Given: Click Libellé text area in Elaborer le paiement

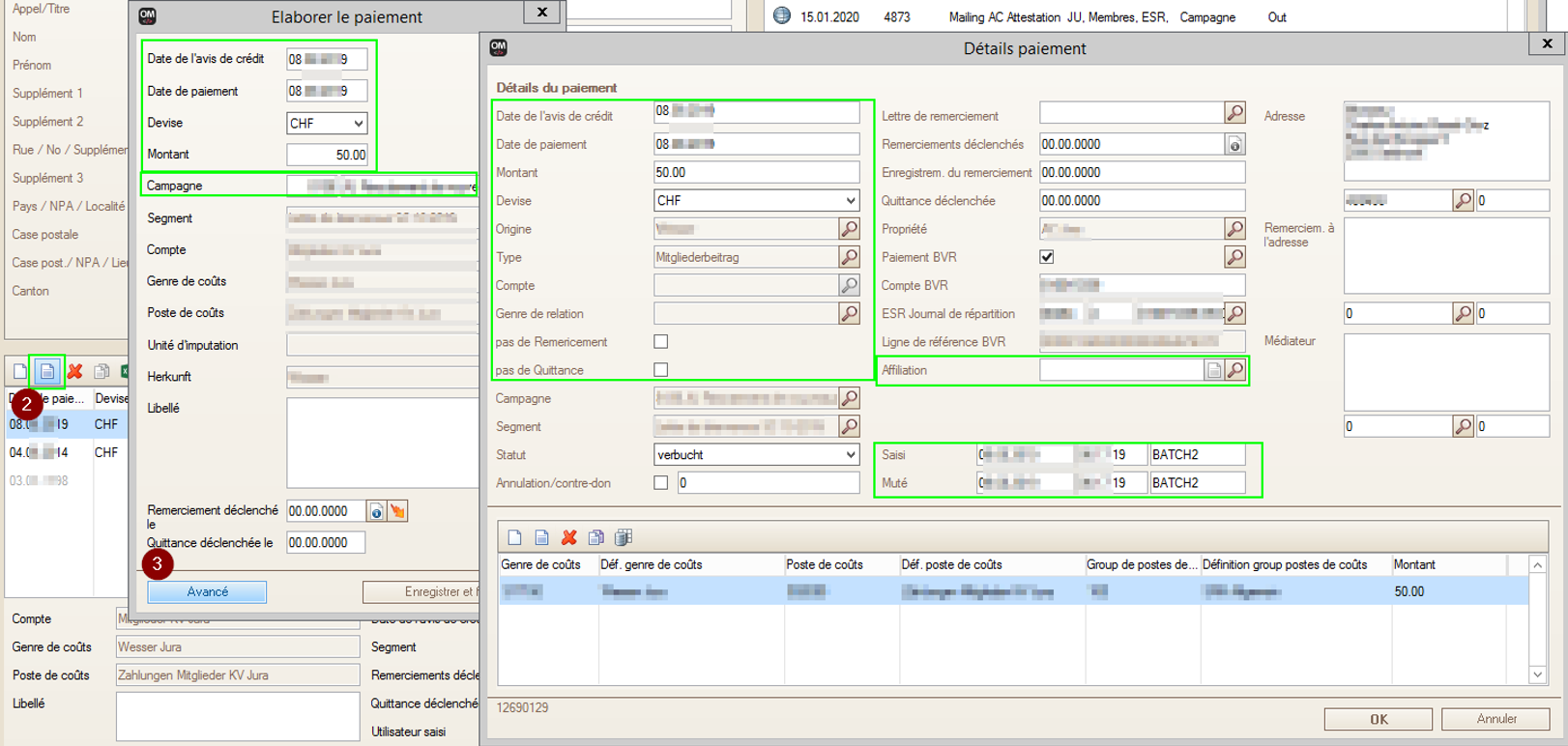Looking at the screenshot, I should (382, 444).
